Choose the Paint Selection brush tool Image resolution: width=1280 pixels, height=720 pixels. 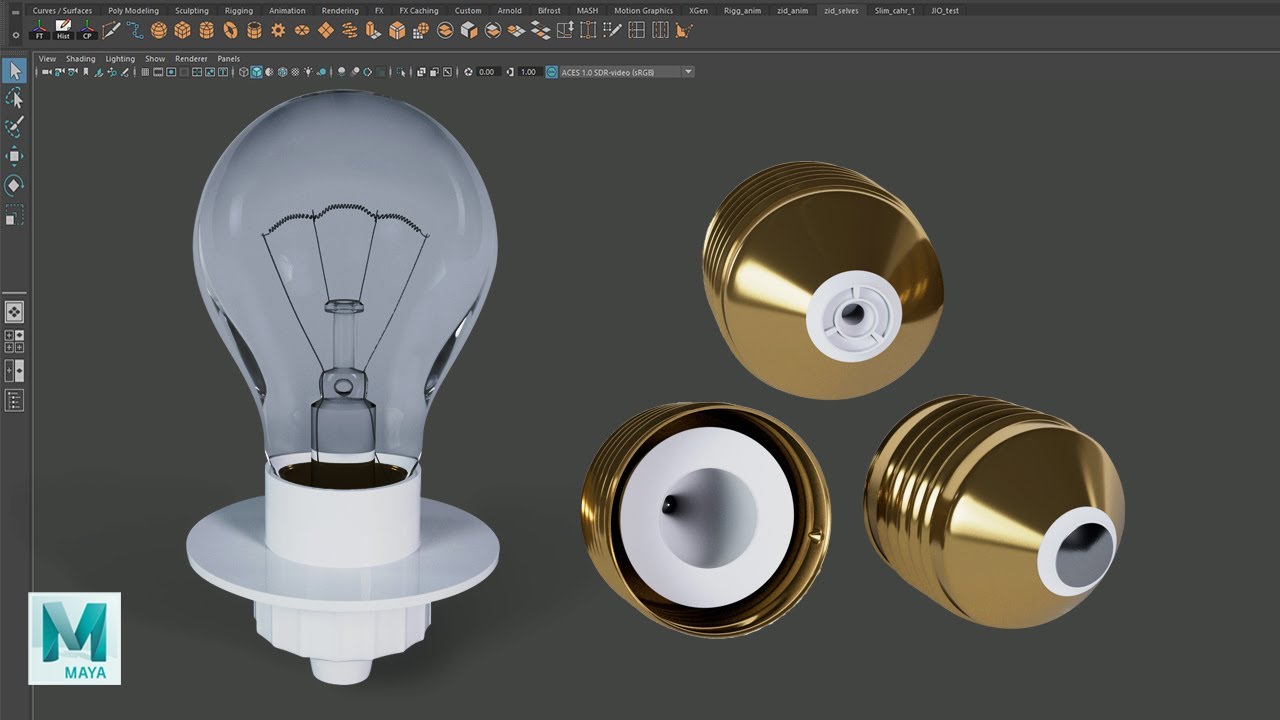(14, 127)
